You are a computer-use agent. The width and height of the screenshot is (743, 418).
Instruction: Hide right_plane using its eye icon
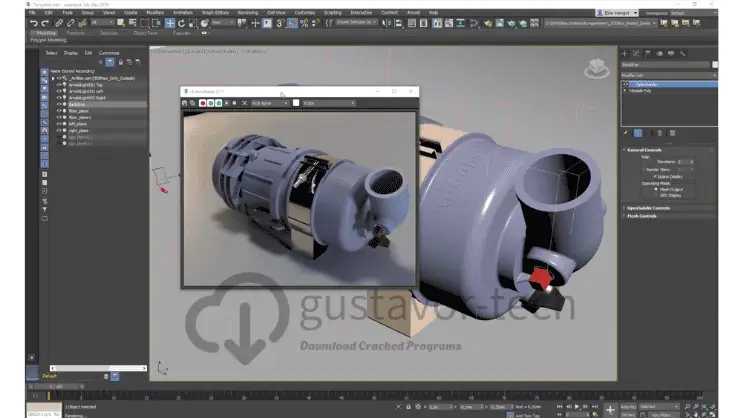pyautogui.click(x=59, y=130)
